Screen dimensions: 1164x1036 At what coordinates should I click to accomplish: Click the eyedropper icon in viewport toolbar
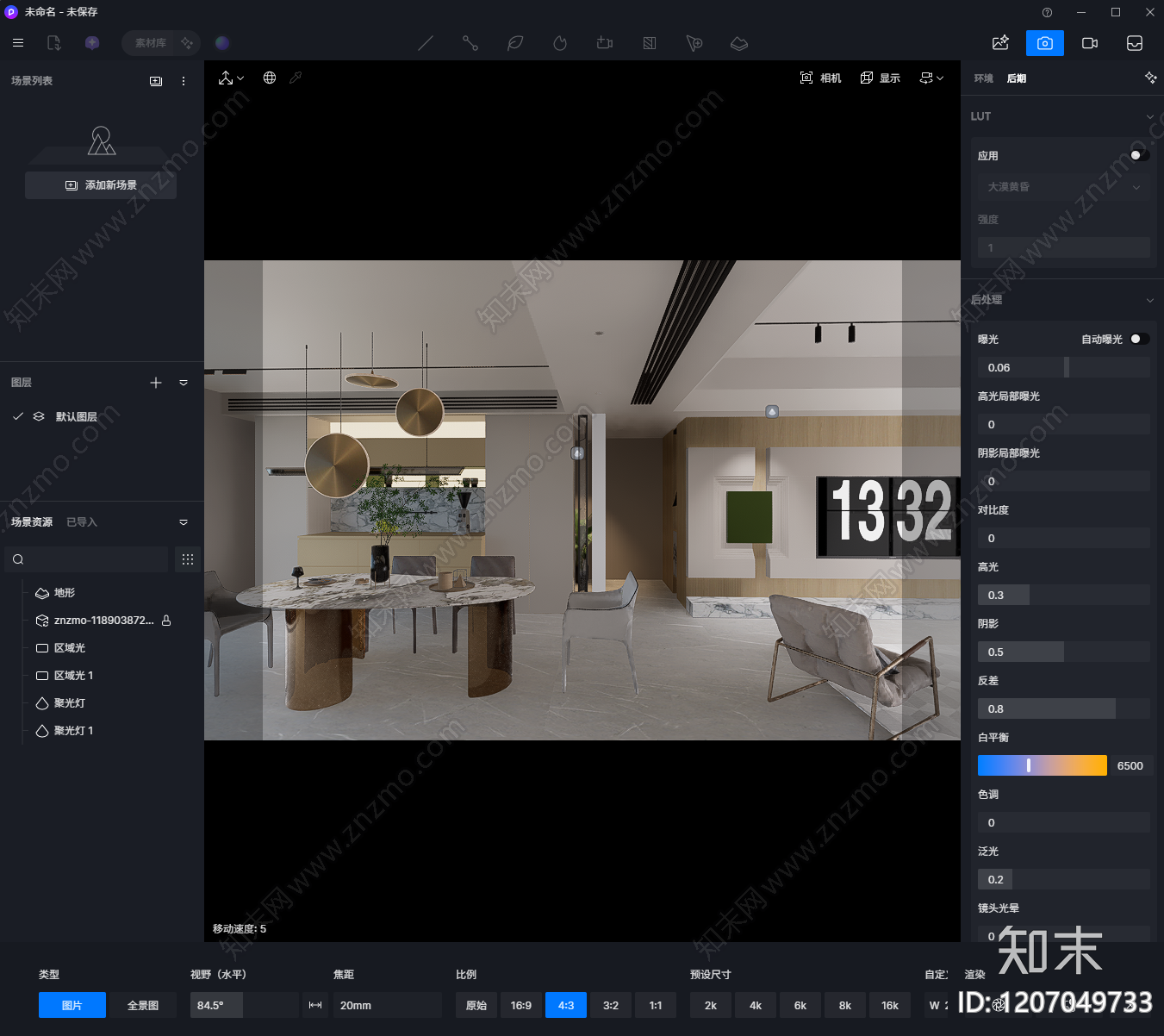tap(296, 78)
